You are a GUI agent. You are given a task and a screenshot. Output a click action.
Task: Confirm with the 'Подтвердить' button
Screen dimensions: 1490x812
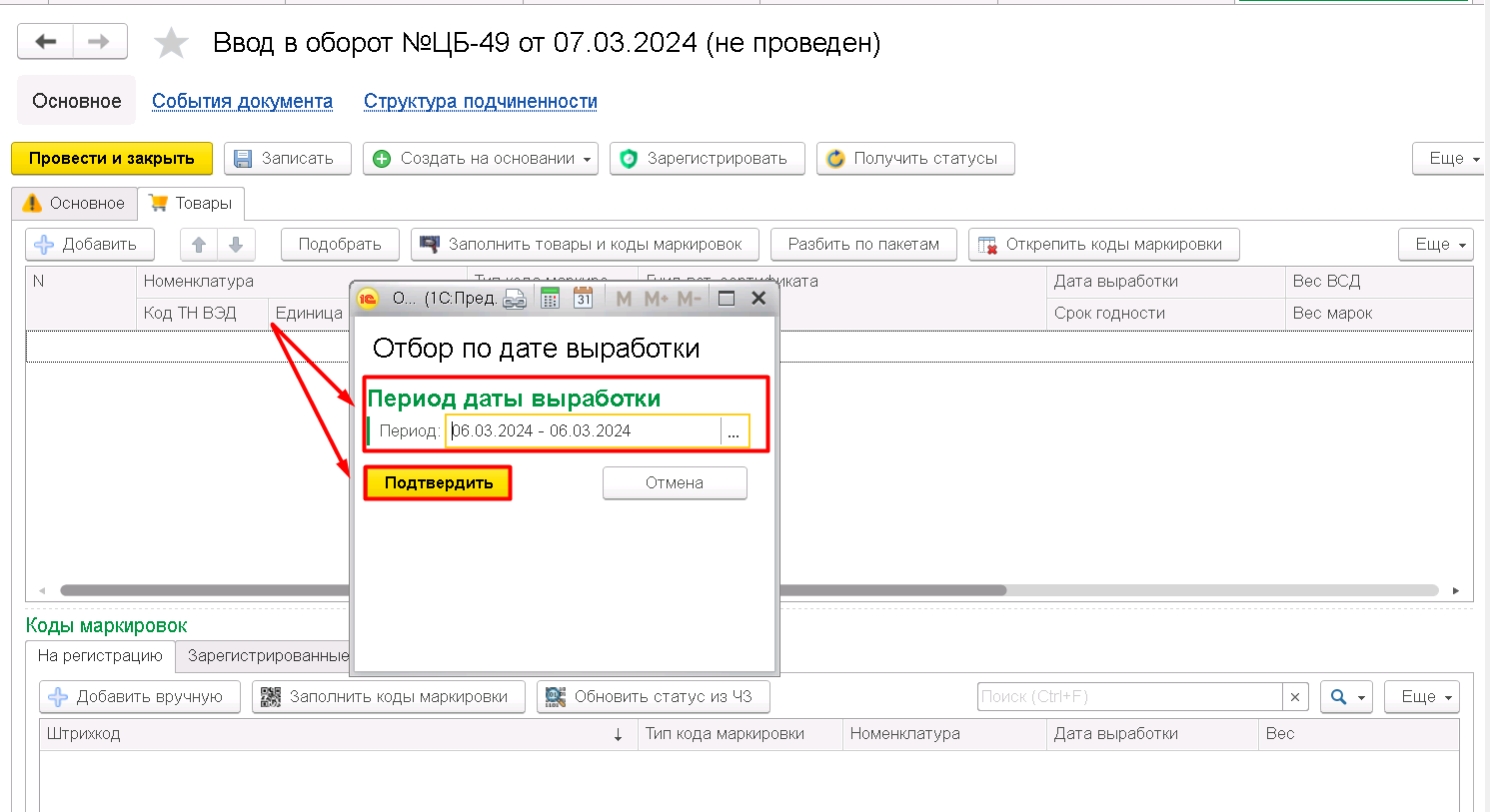tap(438, 483)
